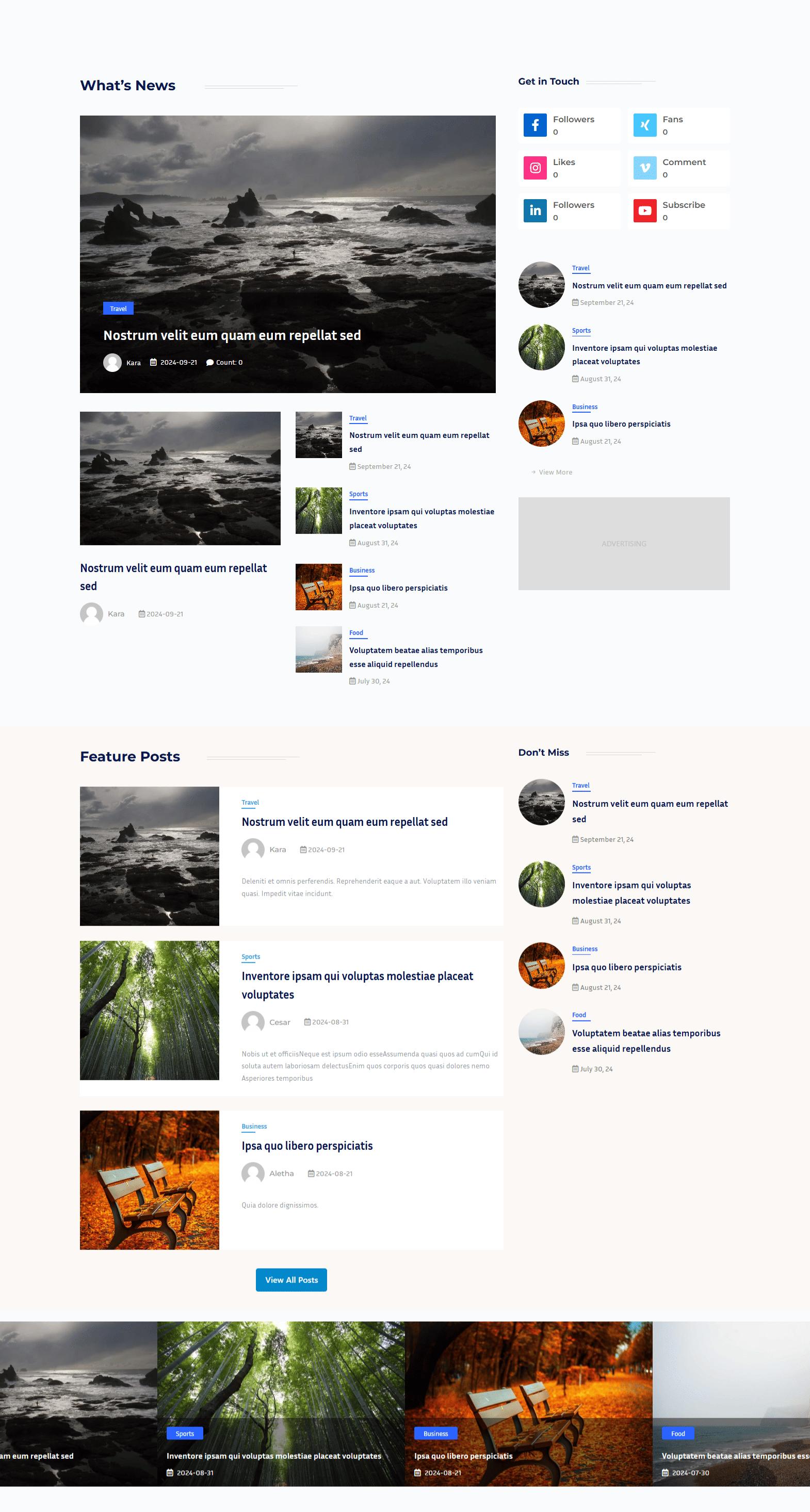This screenshot has height=1512, width=810.
Task: Open the orange bench round thumbnail in Don't Miss
Action: [x=541, y=966]
